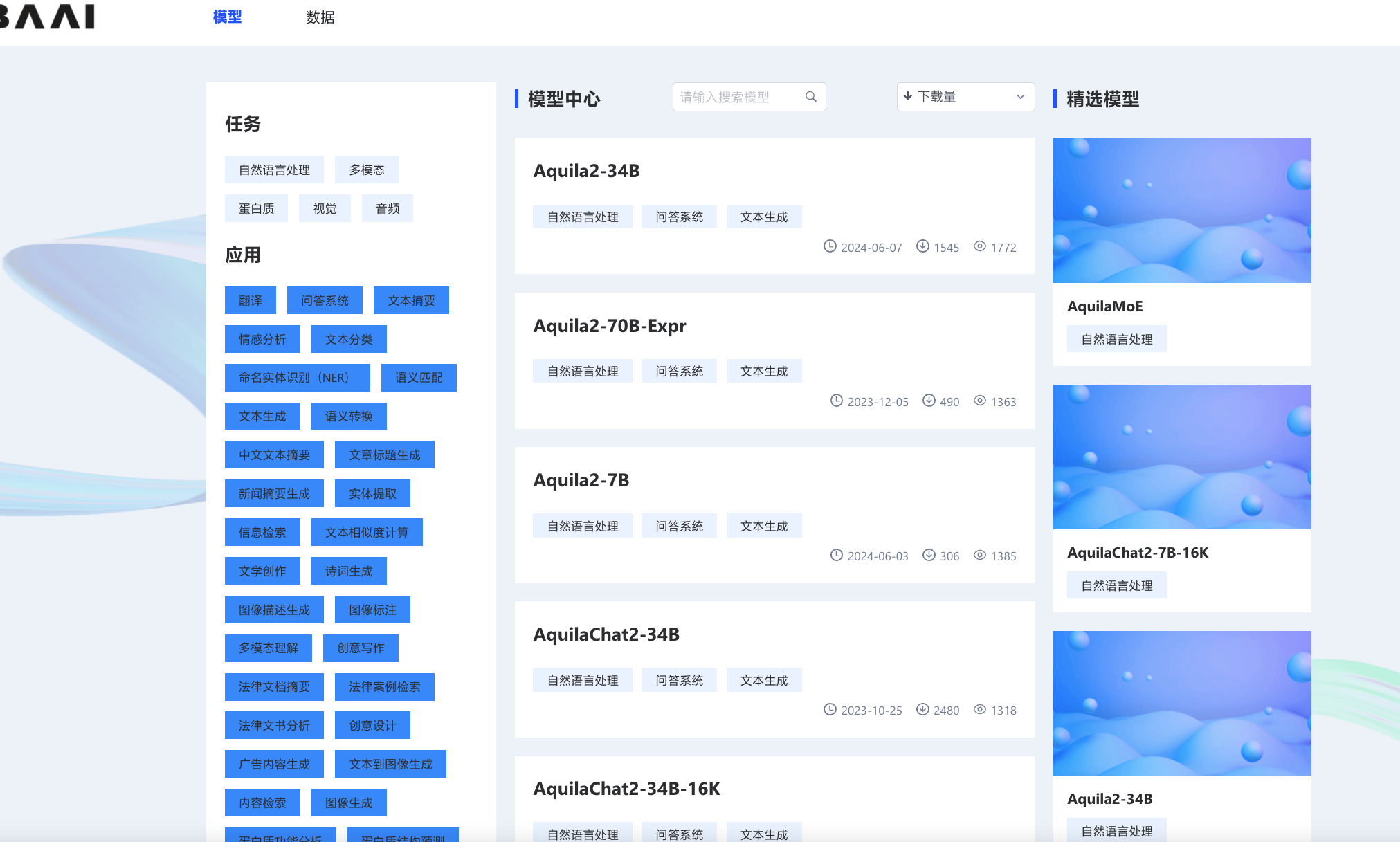Filter by task 音频

(388, 208)
